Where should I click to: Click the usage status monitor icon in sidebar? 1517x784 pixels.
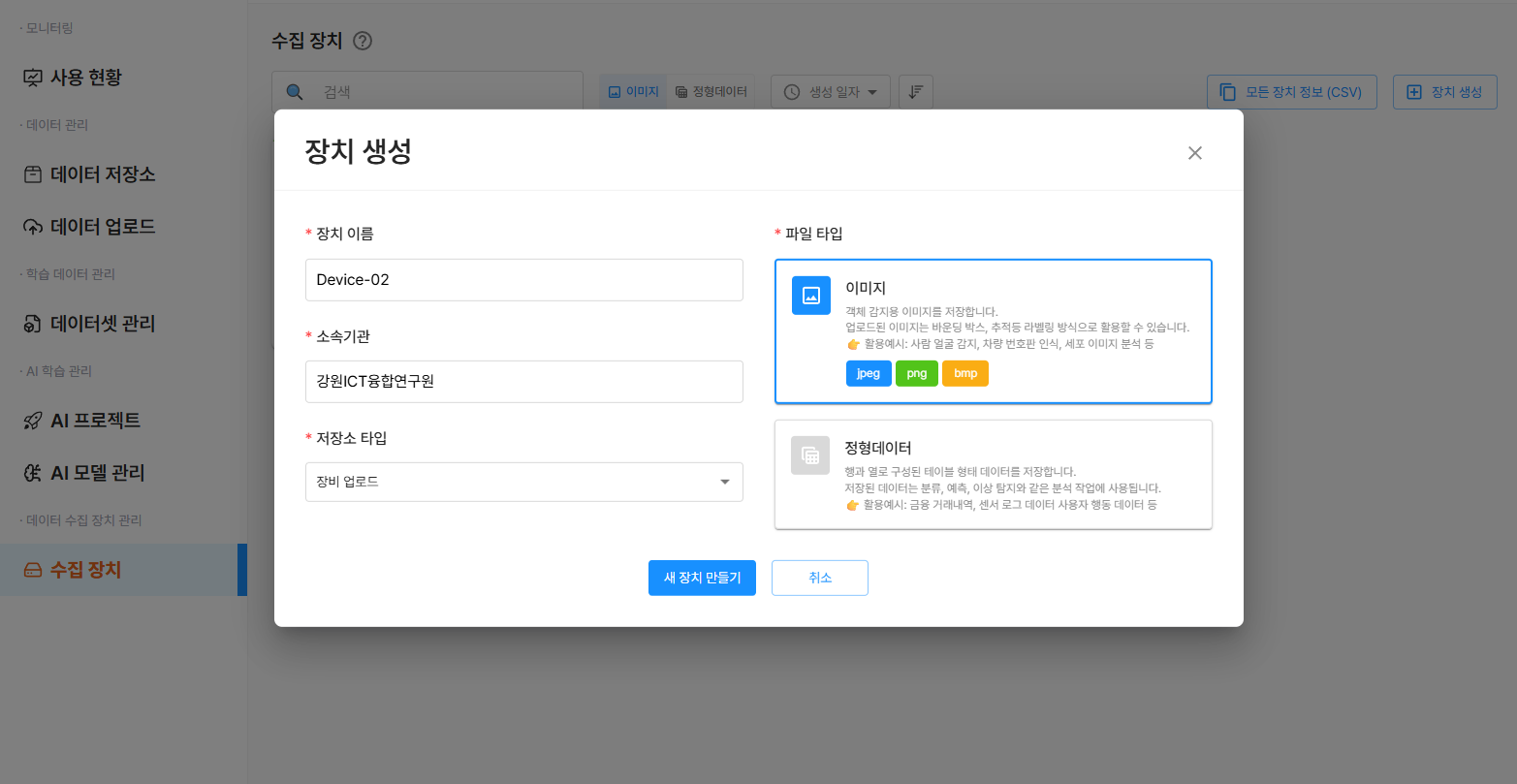(x=33, y=78)
